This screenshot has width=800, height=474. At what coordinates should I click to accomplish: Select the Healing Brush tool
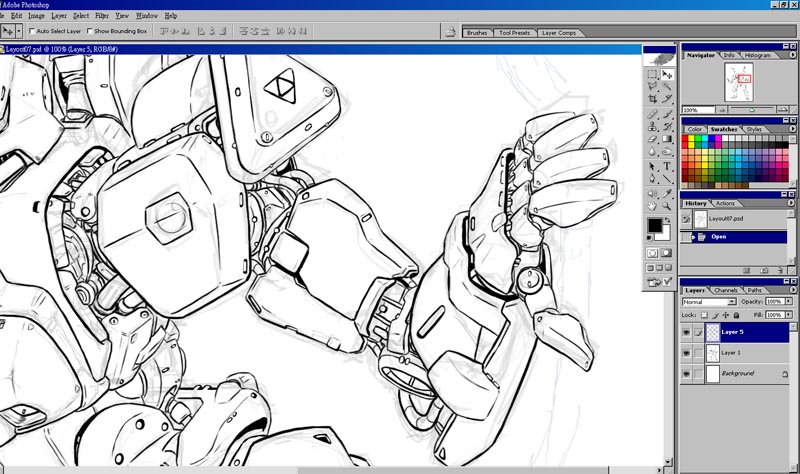pyautogui.click(x=653, y=114)
